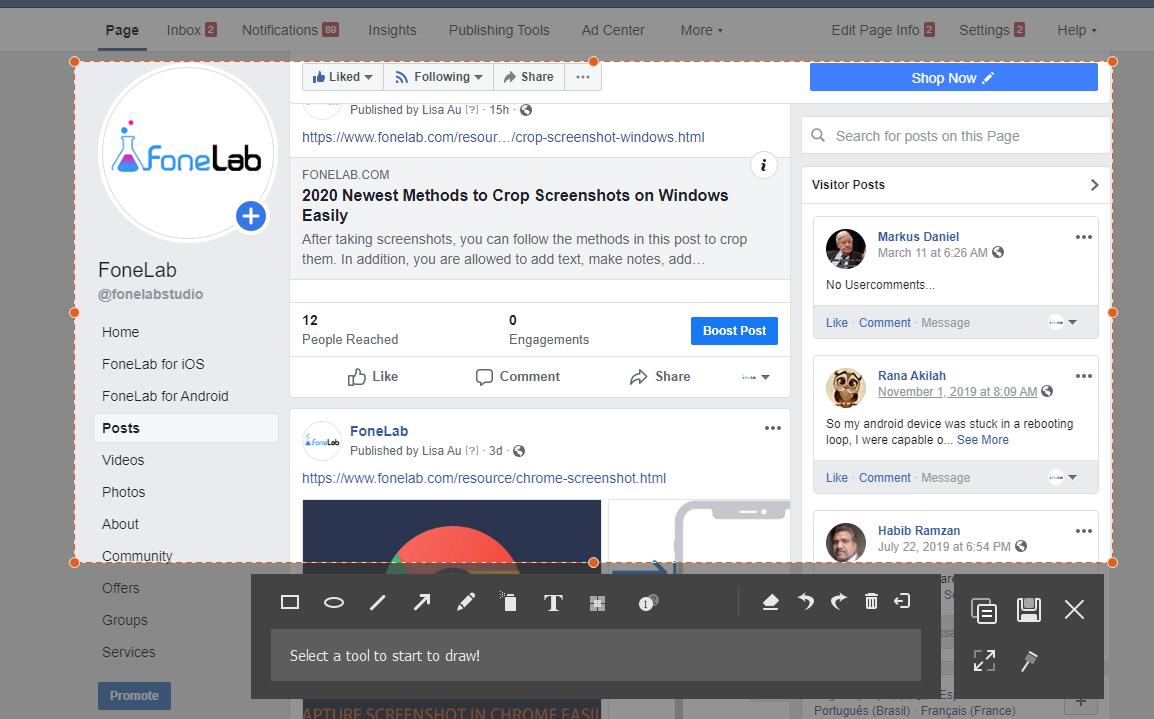The height and width of the screenshot is (719, 1154).
Task: Redo the drawing action
Action: (x=838, y=602)
